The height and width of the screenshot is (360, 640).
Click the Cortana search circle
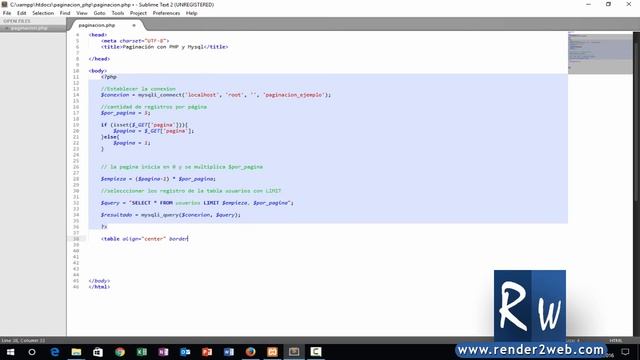[32, 352]
